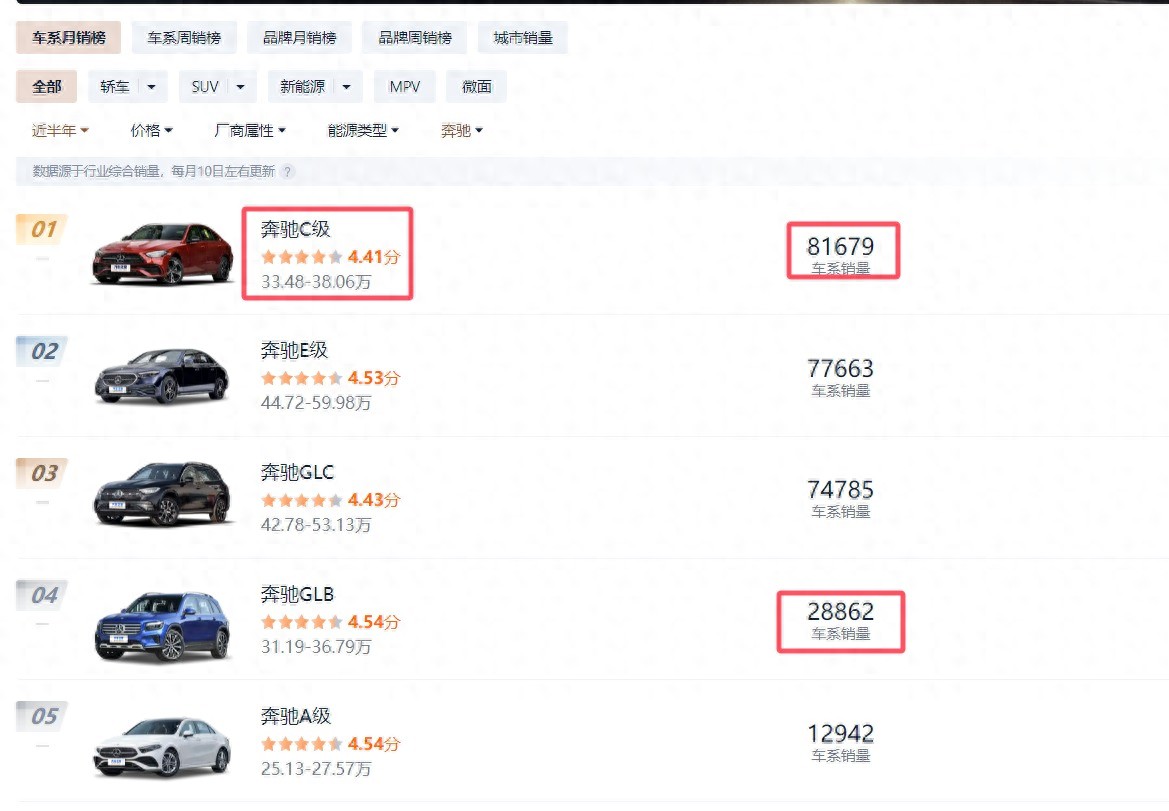Click the star rating of 奔驰E级
Image resolution: width=1169 pixels, height=811 pixels.
(302, 379)
